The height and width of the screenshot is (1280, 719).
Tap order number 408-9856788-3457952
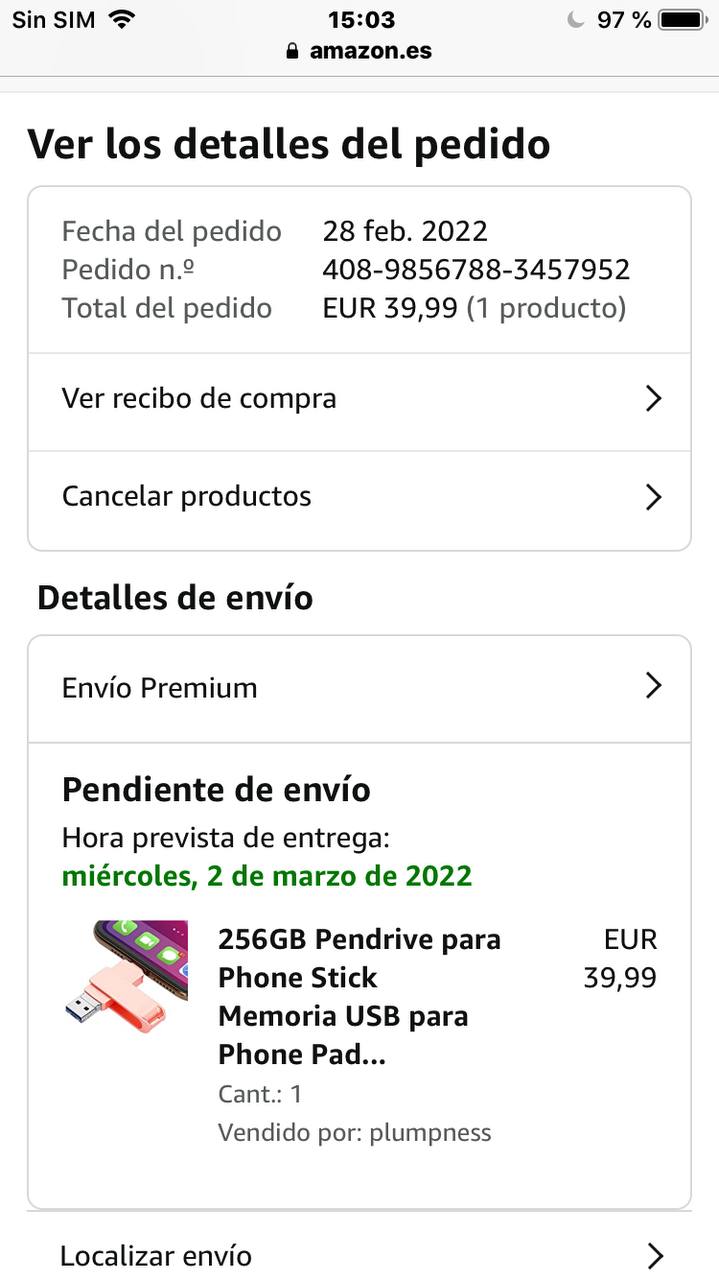pos(476,270)
